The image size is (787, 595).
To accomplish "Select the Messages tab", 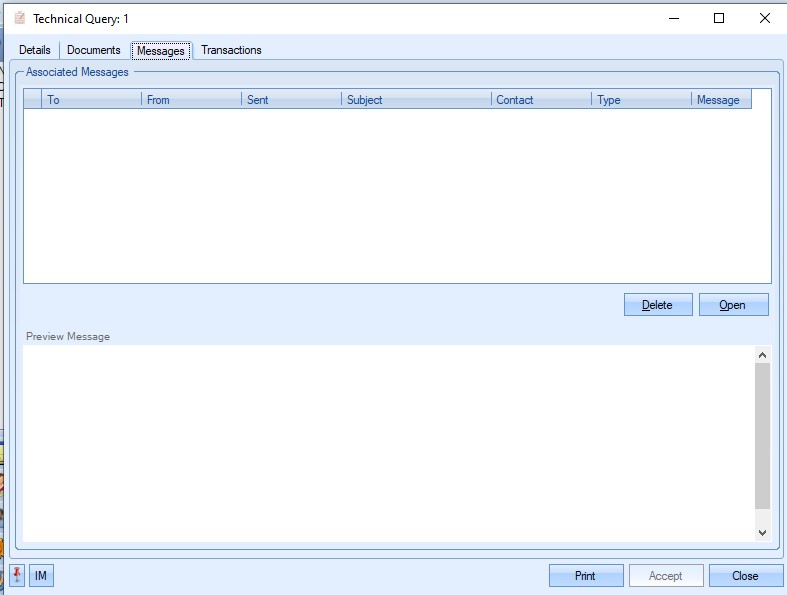I will (161, 51).
